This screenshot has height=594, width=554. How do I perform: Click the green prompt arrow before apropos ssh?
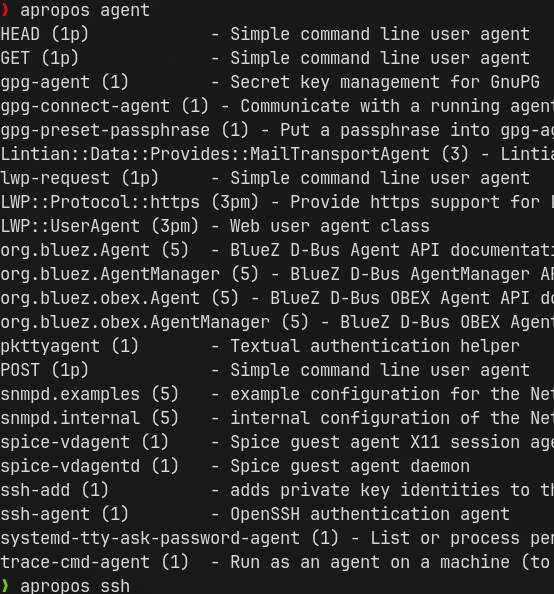5,586
